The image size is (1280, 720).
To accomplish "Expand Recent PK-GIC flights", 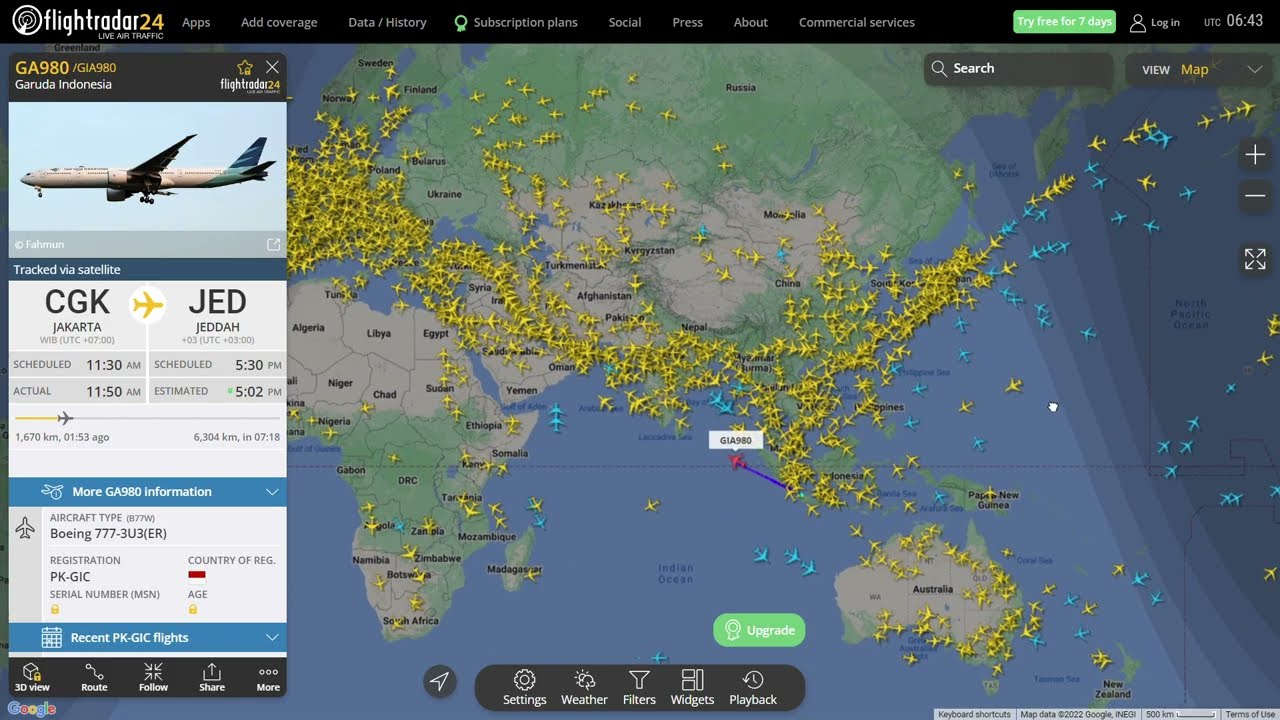I will tap(148, 637).
